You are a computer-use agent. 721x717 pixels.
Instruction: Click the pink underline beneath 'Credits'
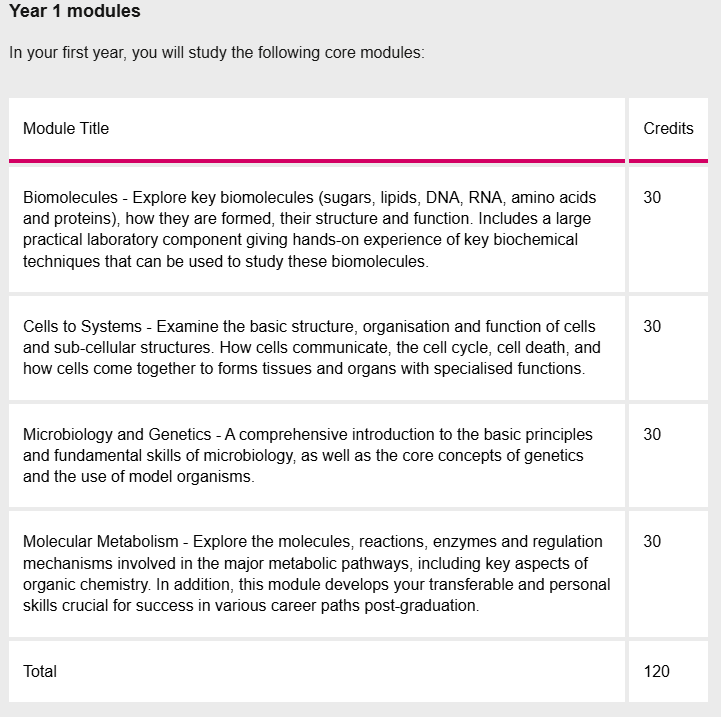(668, 160)
